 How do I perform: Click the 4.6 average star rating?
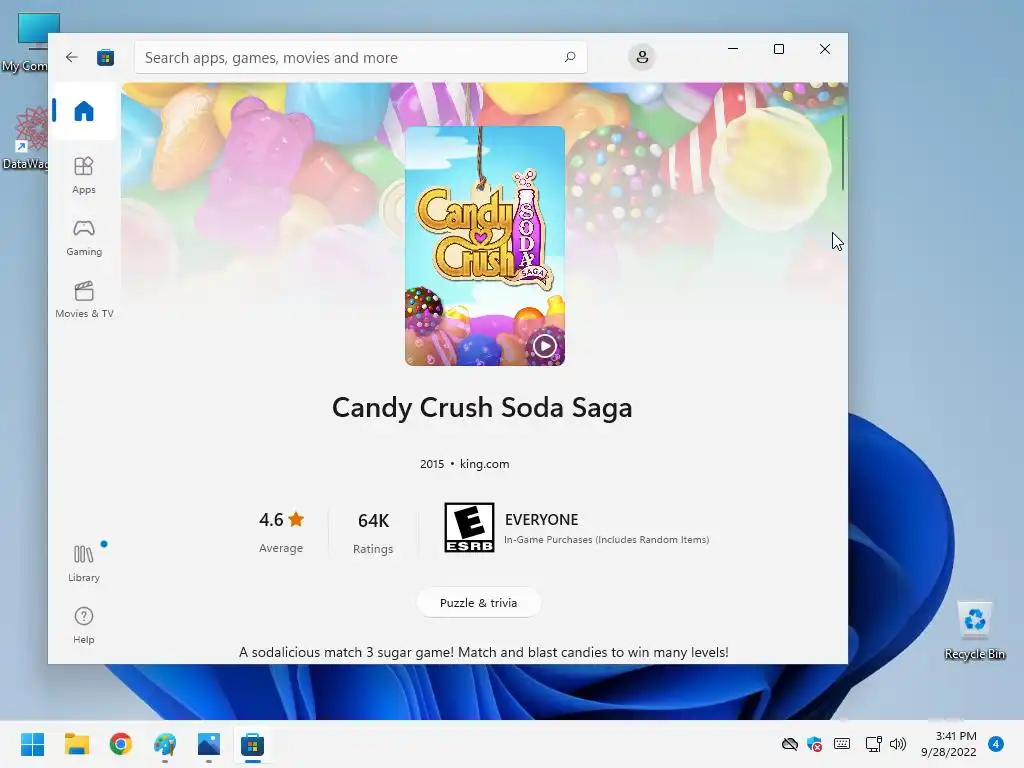pos(281,532)
